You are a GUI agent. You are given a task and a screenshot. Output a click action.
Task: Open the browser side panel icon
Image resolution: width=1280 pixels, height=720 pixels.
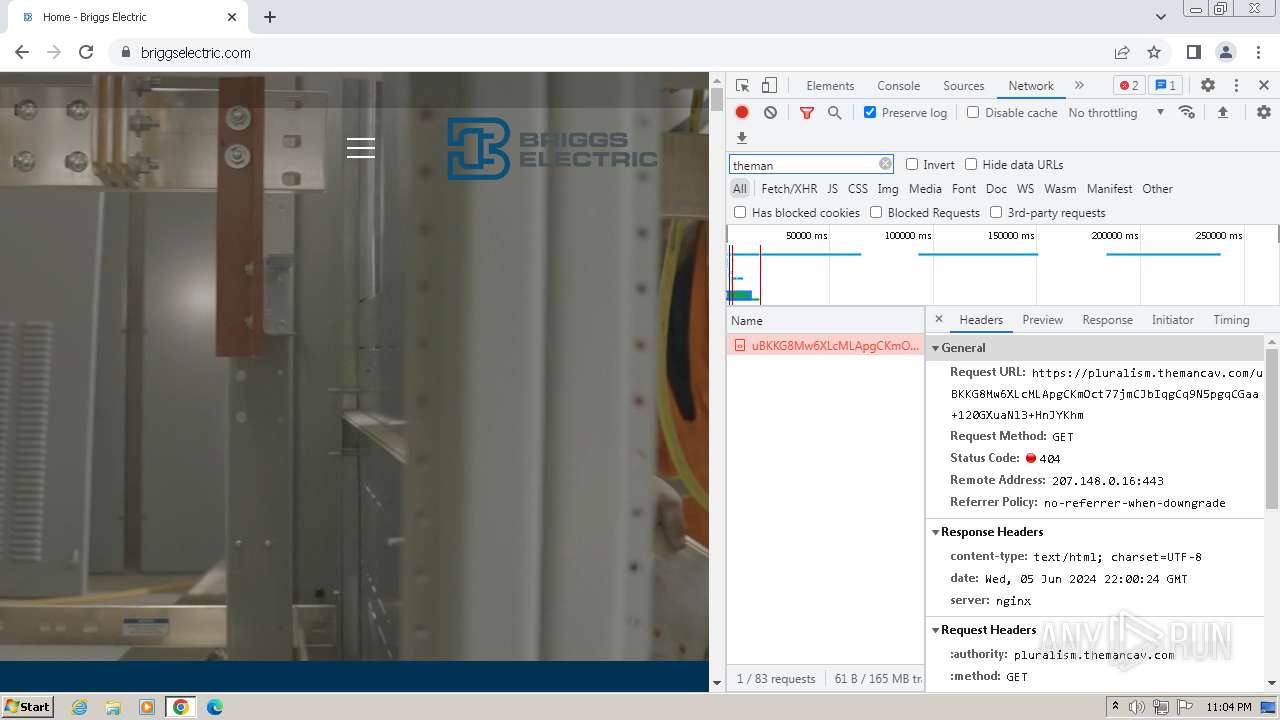point(1194,52)
